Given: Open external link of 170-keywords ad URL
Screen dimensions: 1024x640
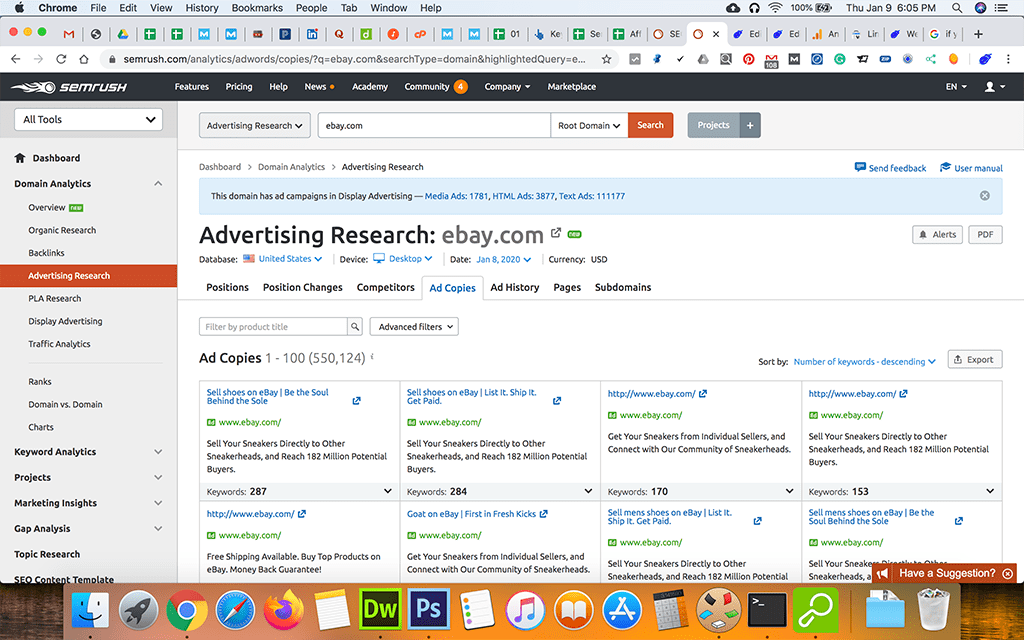Looking at the screenshot, I should click(703, 394).
